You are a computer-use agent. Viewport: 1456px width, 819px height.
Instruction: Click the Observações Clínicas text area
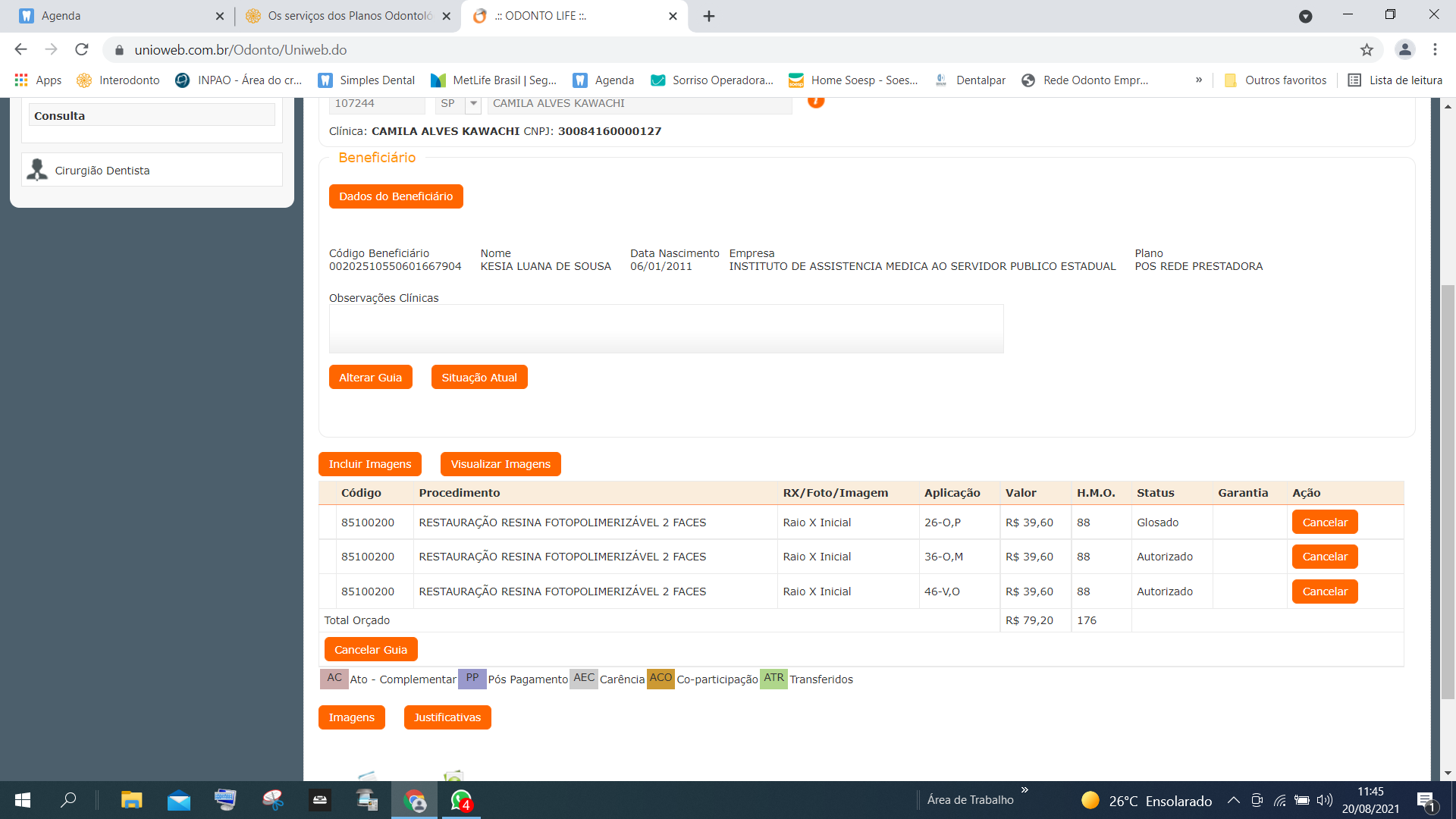pos(666,329)
